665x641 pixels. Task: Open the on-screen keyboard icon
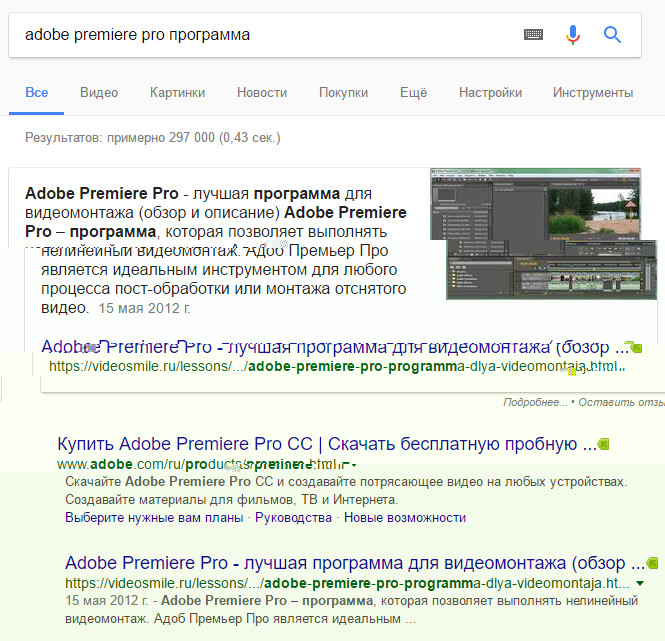pos(533,34)
